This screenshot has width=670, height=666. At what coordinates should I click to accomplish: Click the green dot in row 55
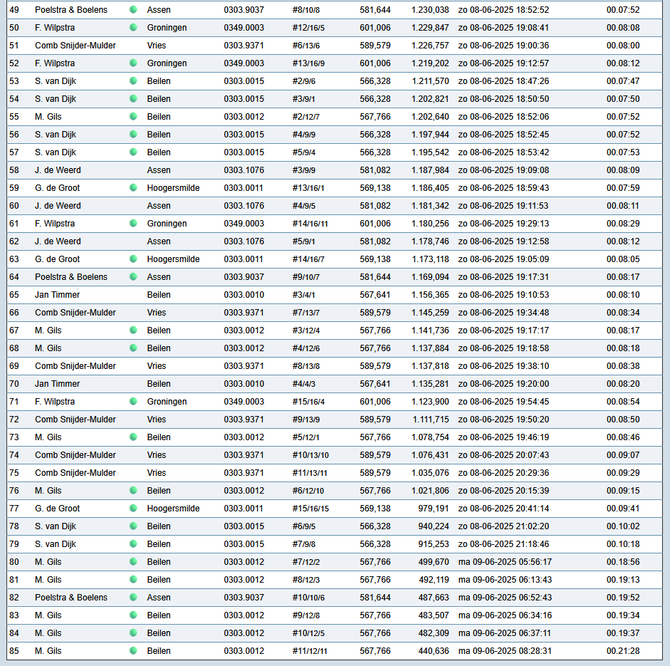coord(133,116)
